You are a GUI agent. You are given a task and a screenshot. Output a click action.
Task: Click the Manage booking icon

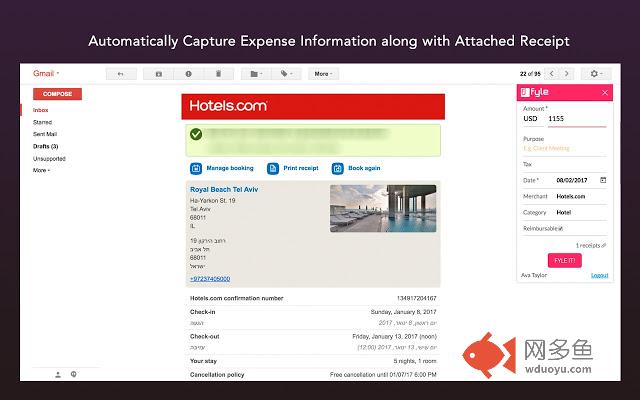(196, 168)
